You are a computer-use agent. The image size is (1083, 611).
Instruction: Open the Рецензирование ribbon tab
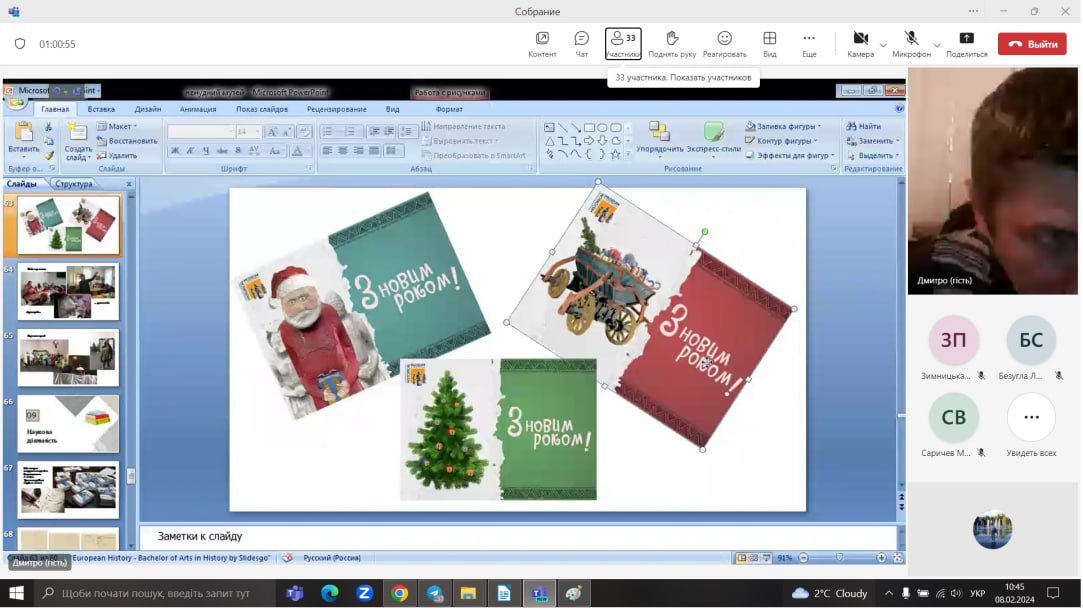(336, 109)
